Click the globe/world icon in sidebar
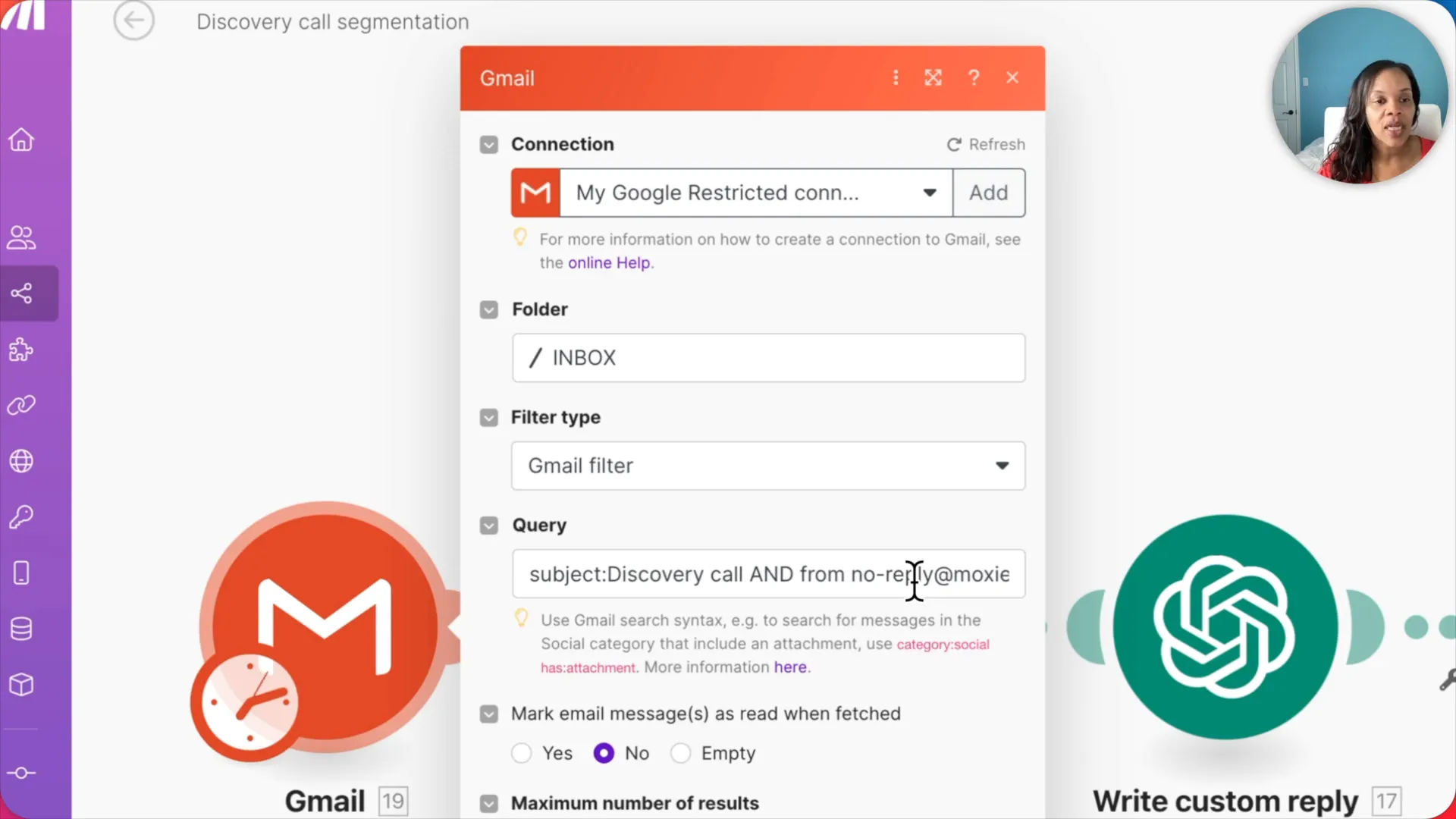Image resolution: width=1456 pixels, height=819 pixels. (23, 461)
